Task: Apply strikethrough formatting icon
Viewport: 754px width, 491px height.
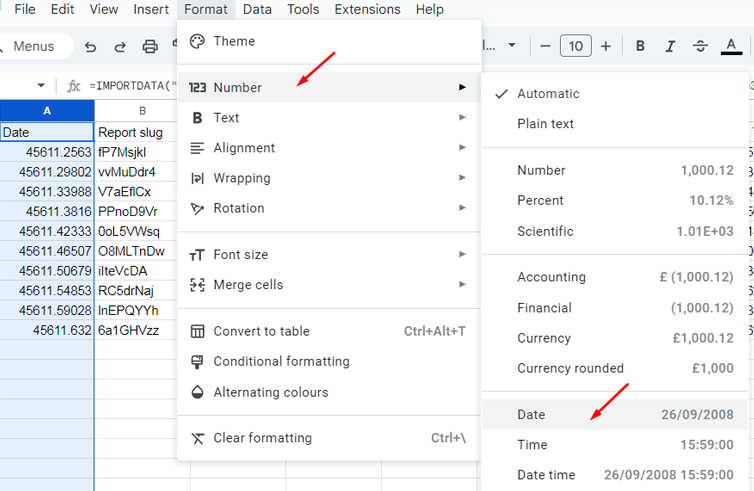Action: [x=700, y=46]
